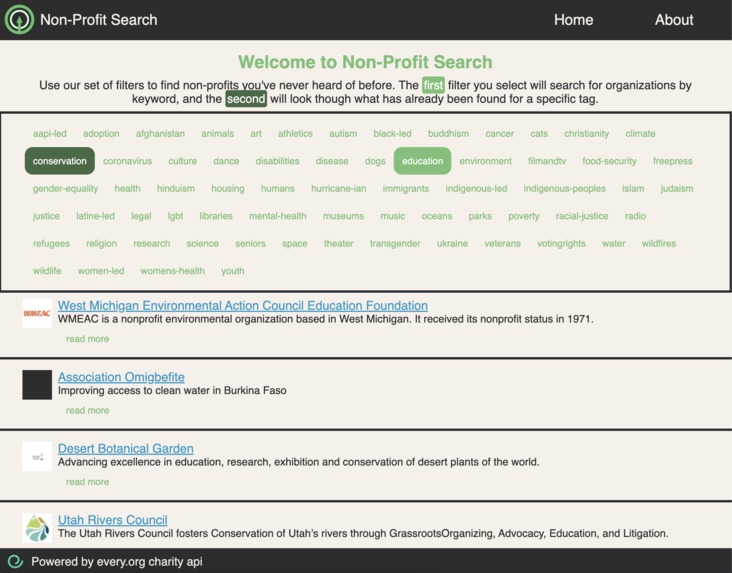
Task: Choose the cats filter
Action: click(x=539, y=134)
